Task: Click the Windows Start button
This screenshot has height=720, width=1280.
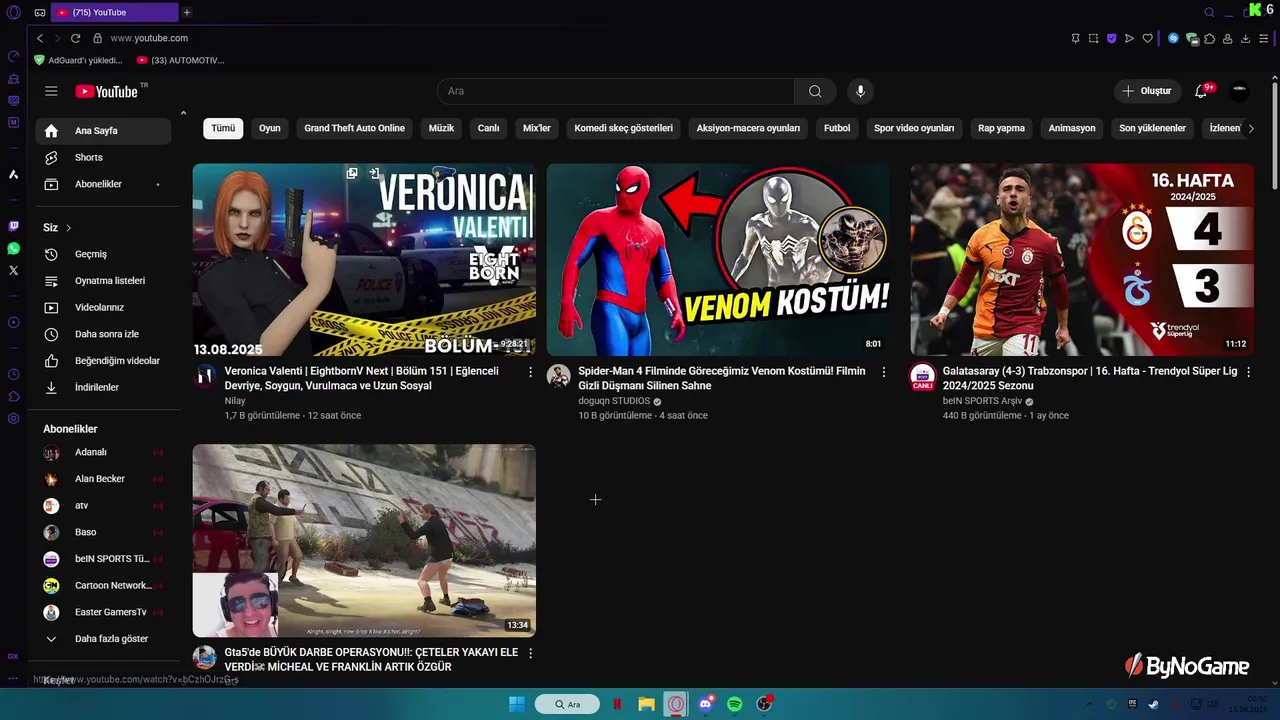Action: click(517, 704)
